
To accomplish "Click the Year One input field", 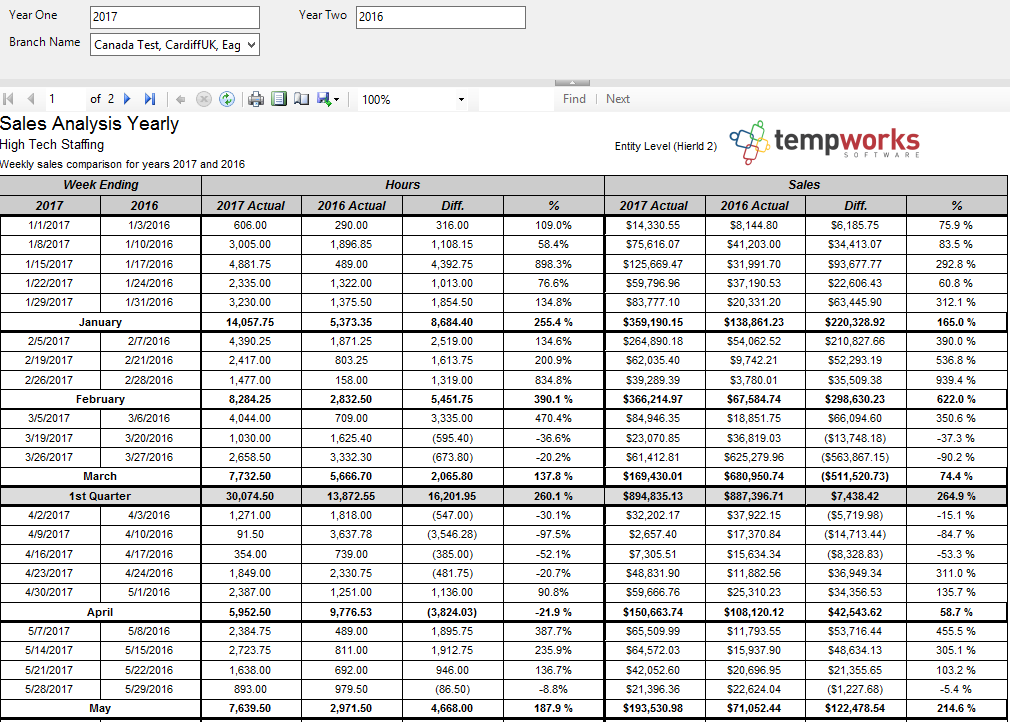I will tap(175, 17).
